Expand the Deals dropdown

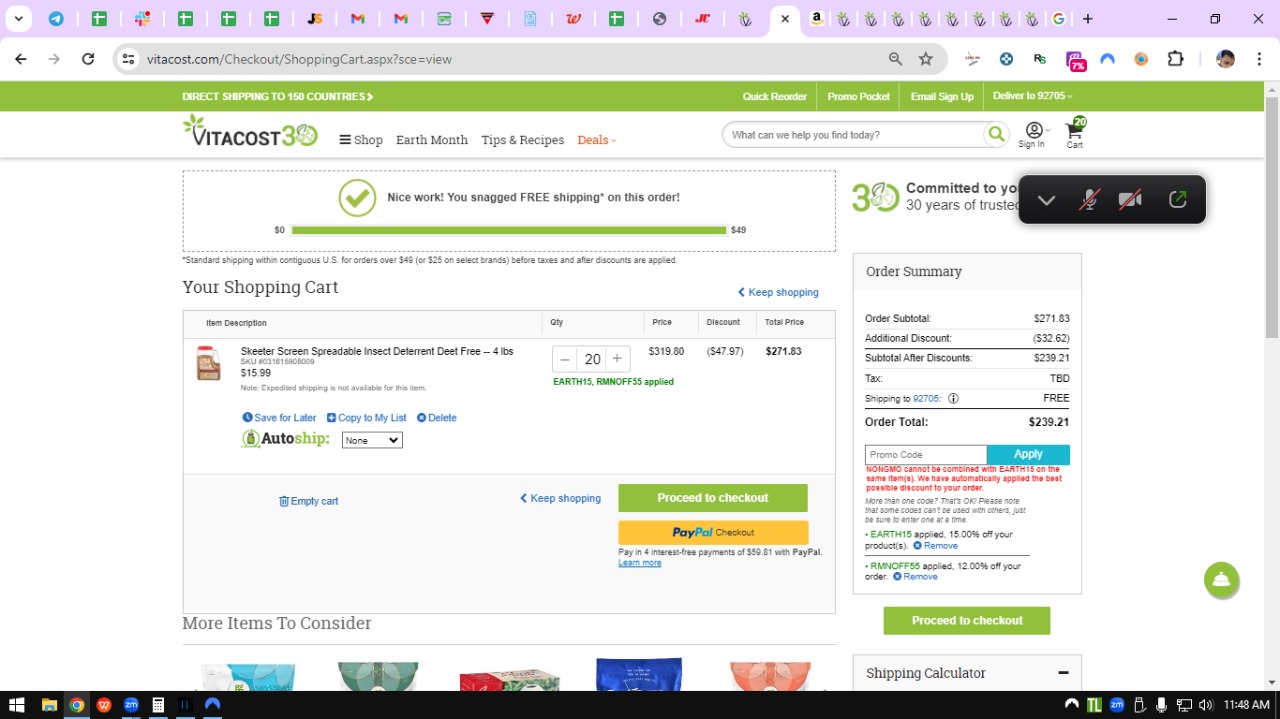[x=597, y=140]
